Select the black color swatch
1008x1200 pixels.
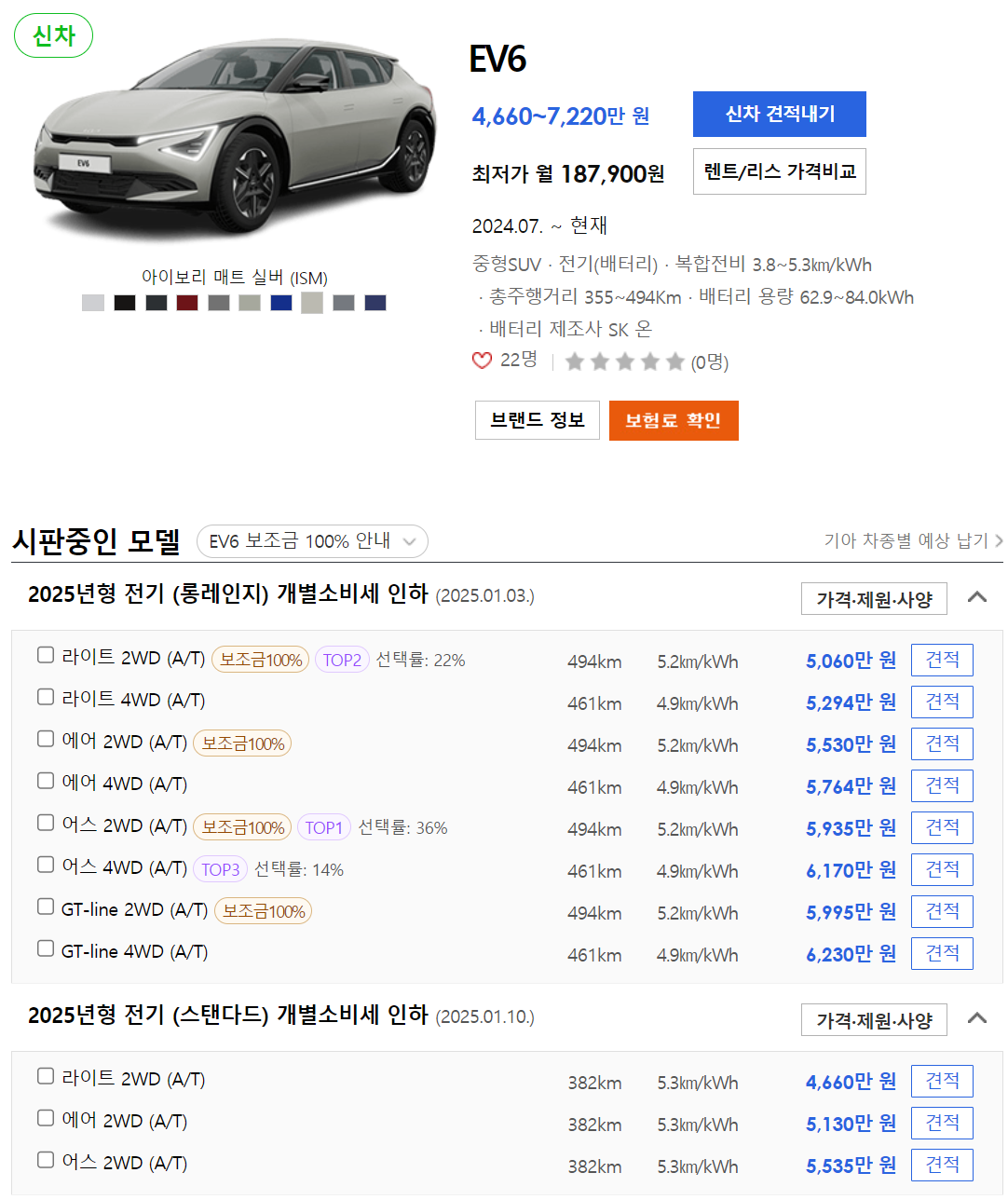point(125,303)
